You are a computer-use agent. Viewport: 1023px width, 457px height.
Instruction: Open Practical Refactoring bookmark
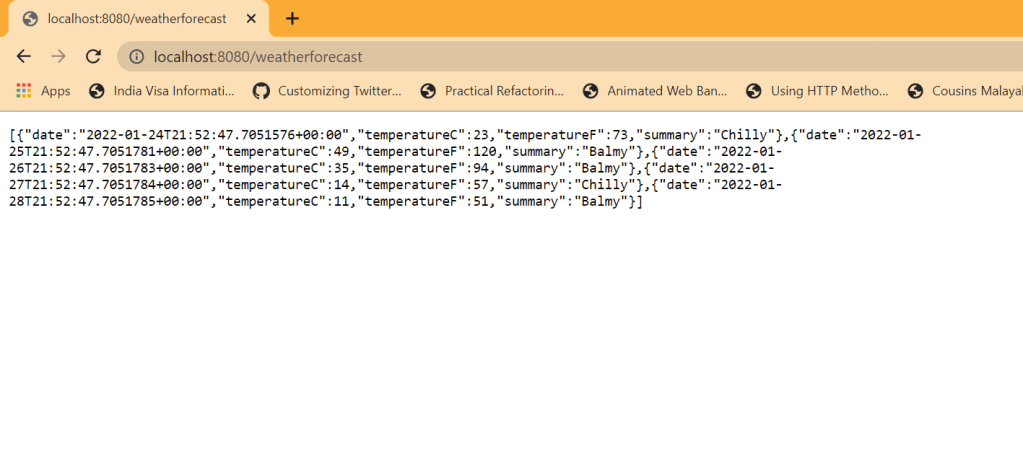492,91
